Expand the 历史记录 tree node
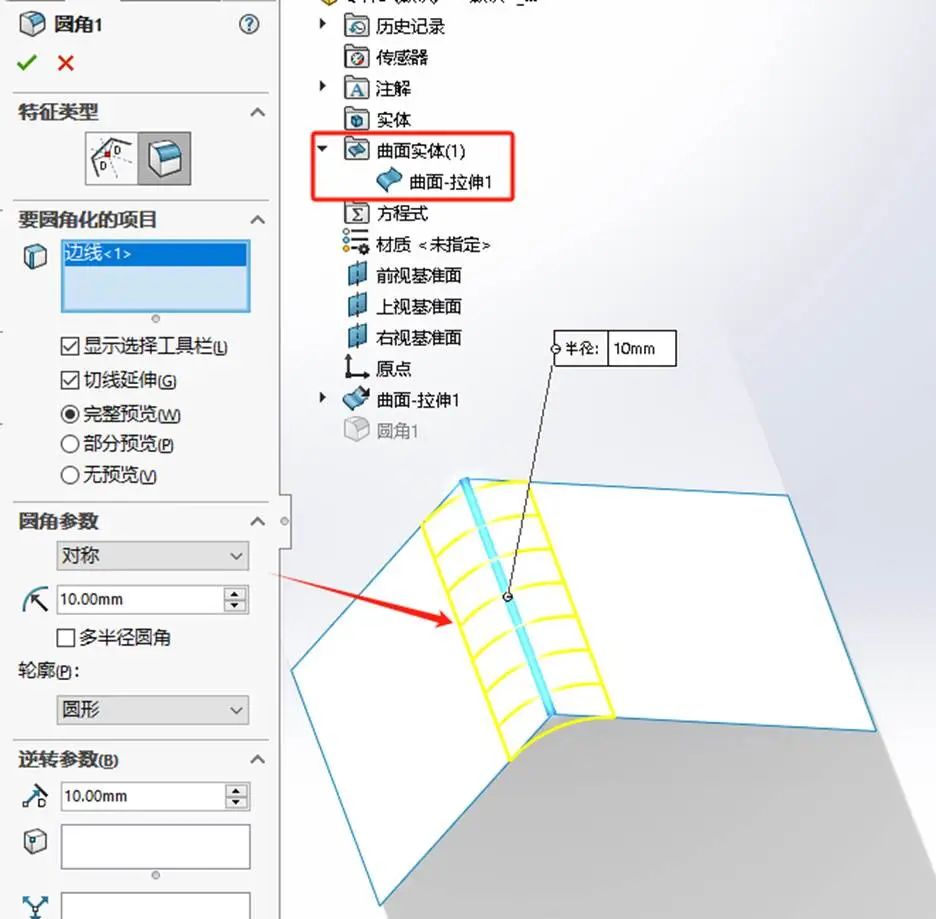The height and width of the screenshot is (919, 936). (x=322, y=24)
